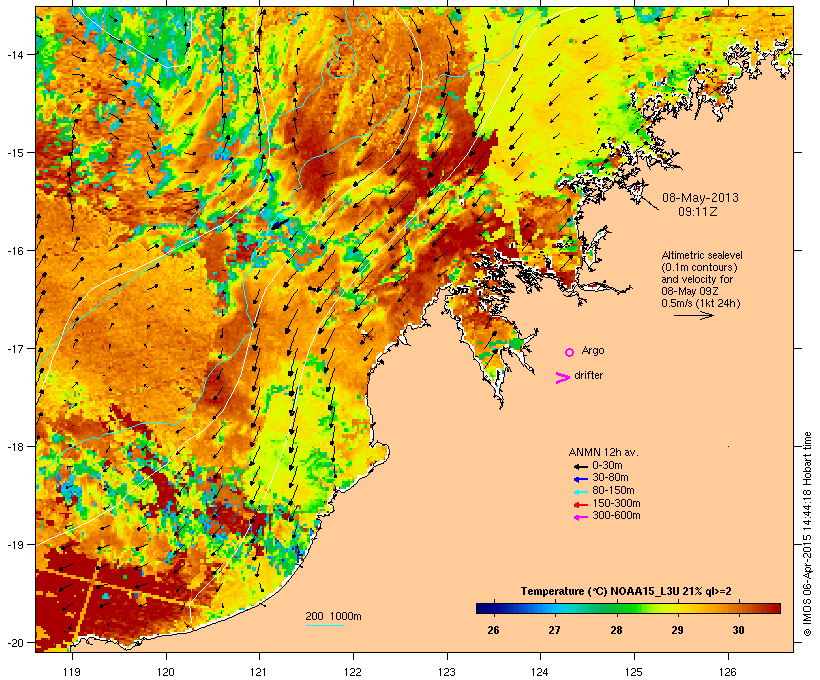
Task: Click the dark red end of temperature colorbar
Action: (774, 608)
